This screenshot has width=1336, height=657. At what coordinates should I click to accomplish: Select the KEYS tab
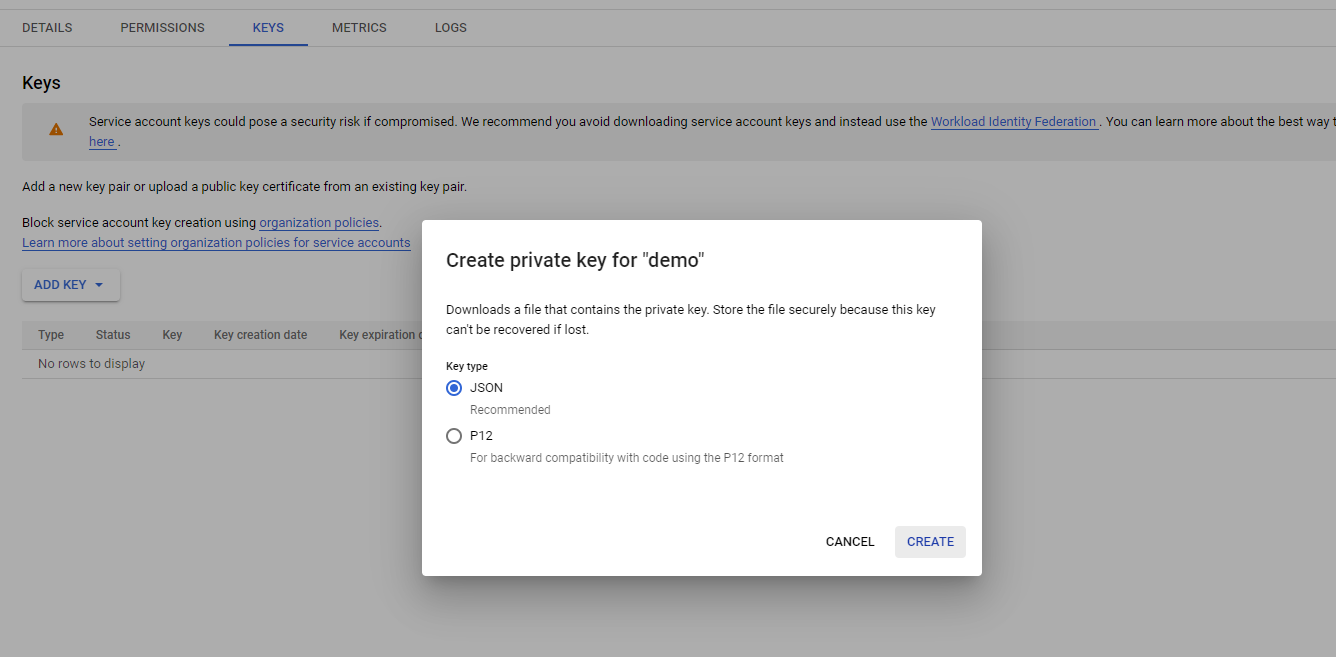(268, 28)
